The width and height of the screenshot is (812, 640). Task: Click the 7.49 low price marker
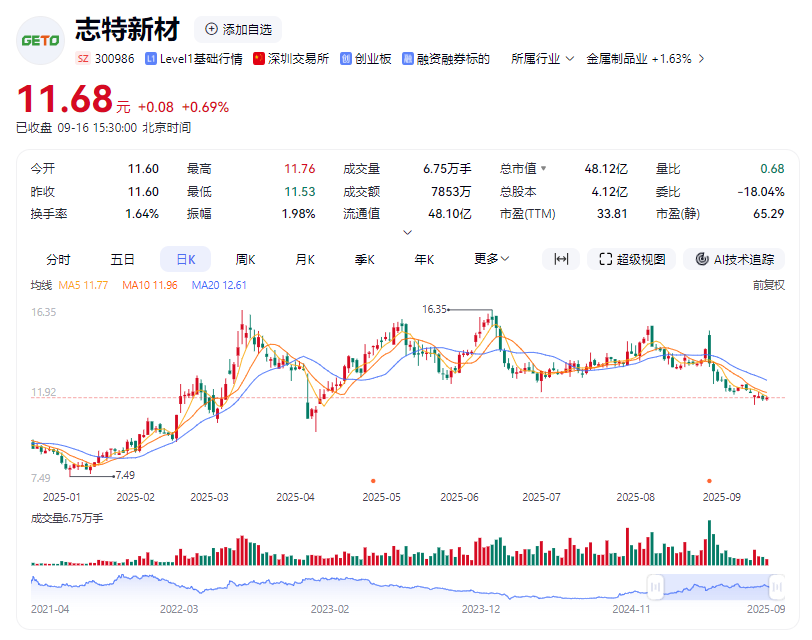pyautogui.click(x=125, y=475)
